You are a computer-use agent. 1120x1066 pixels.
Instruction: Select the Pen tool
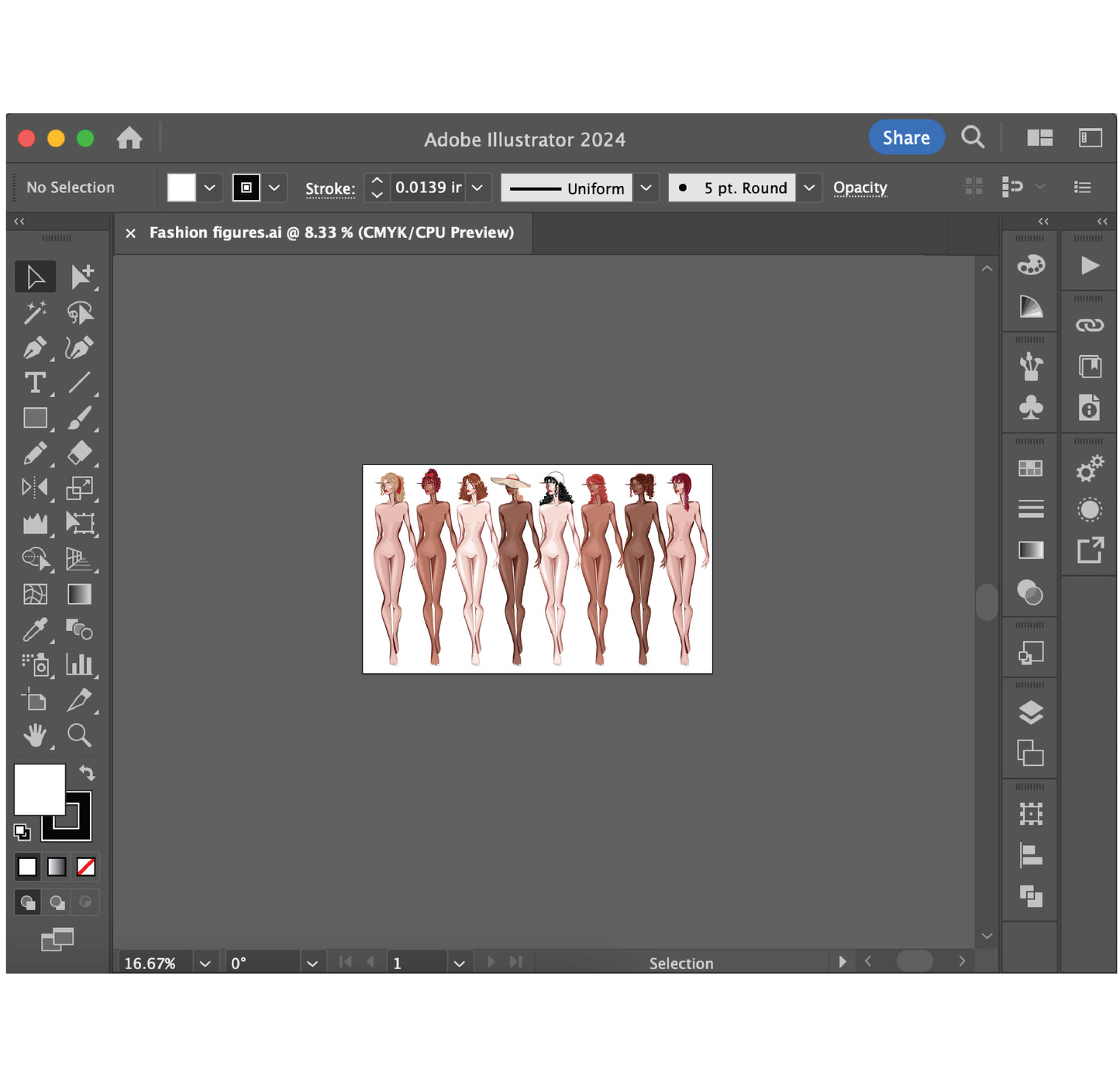click(35, 348)
